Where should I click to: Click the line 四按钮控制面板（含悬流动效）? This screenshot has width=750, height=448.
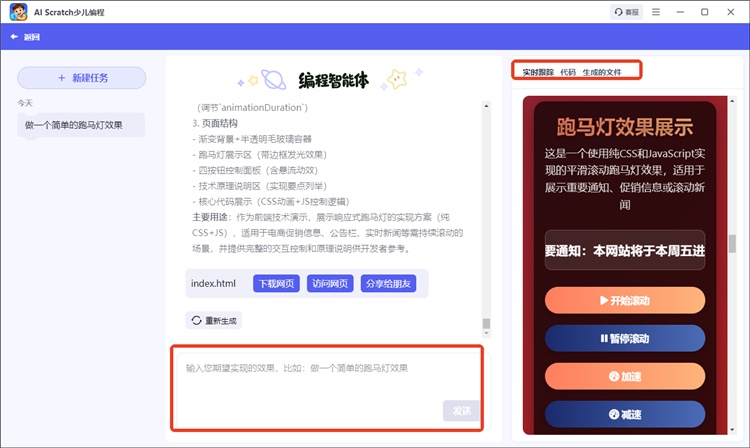[x=255, y=170]
